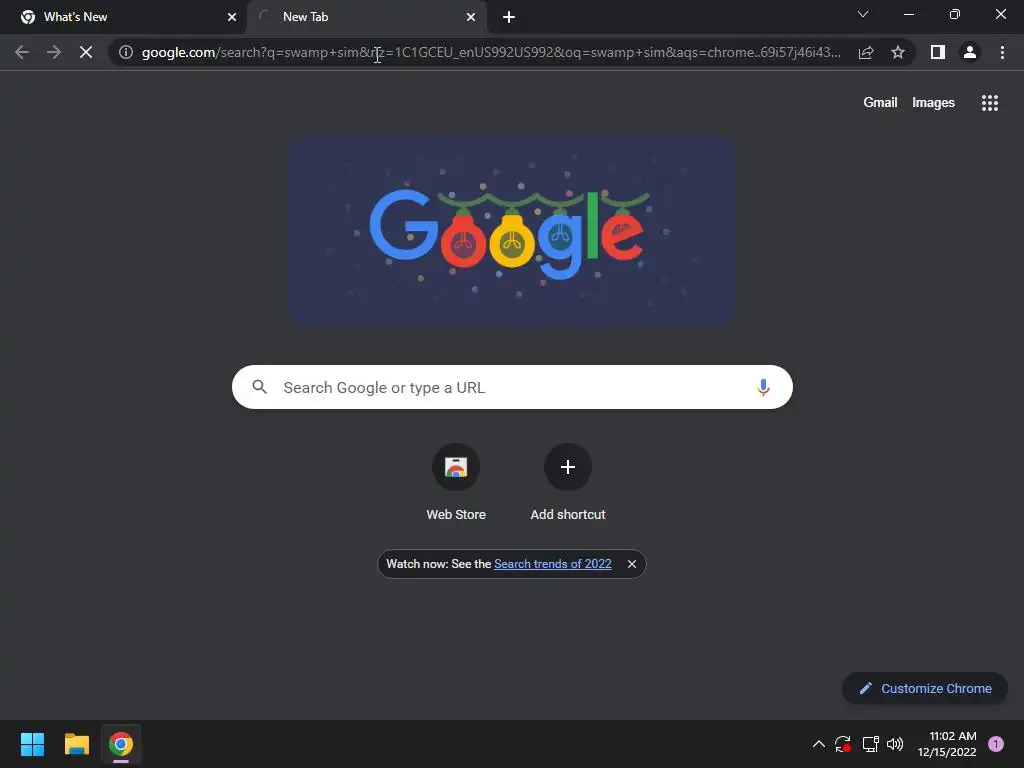1024x768 pixels.
Task: Stop loading the page
Action: click(86, 52)
